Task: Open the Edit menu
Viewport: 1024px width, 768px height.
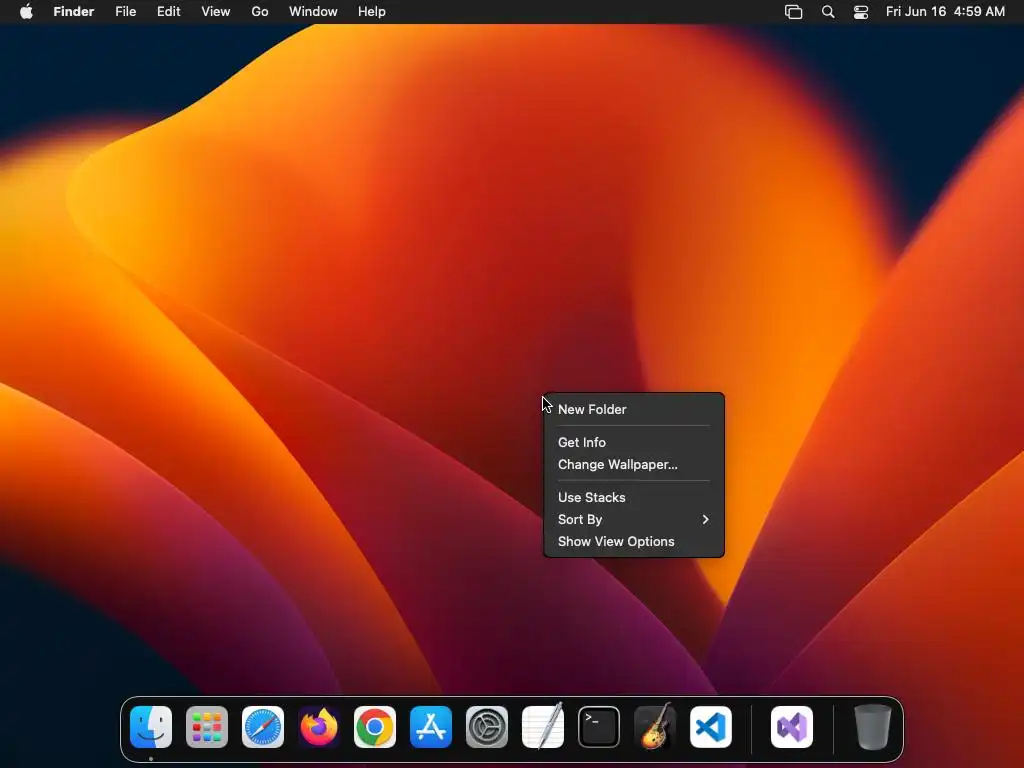Action: [x=168, y=12]
